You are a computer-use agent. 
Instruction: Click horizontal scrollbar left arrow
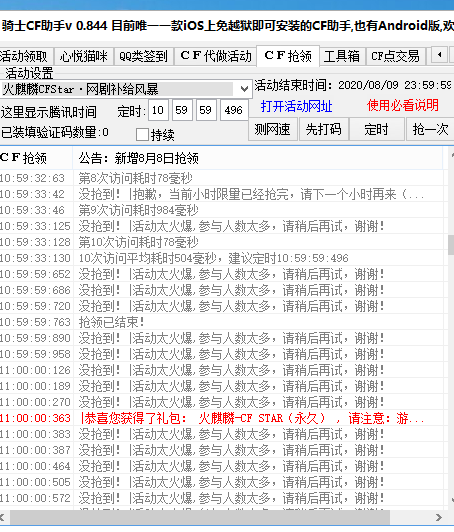pyautogui.click(x=2, y=517)
